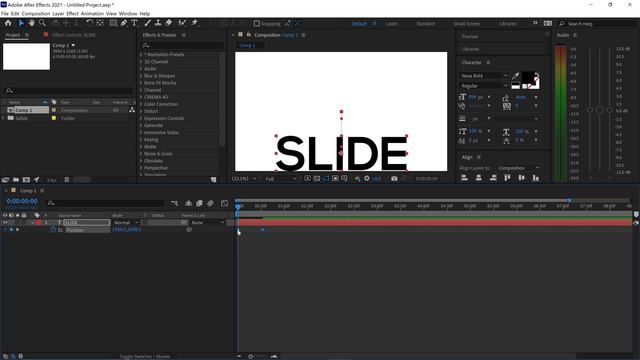The width and height of the screenshot is (640, 360).
Task: Open the Align Layers to Composition dropdown
Action: [x=518, y=168]
